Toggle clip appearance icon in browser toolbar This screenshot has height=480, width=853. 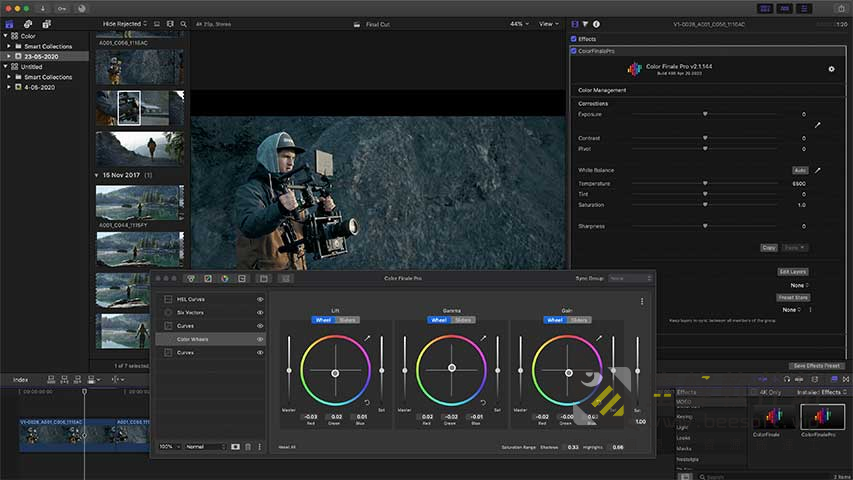click(x=157, y=24)
